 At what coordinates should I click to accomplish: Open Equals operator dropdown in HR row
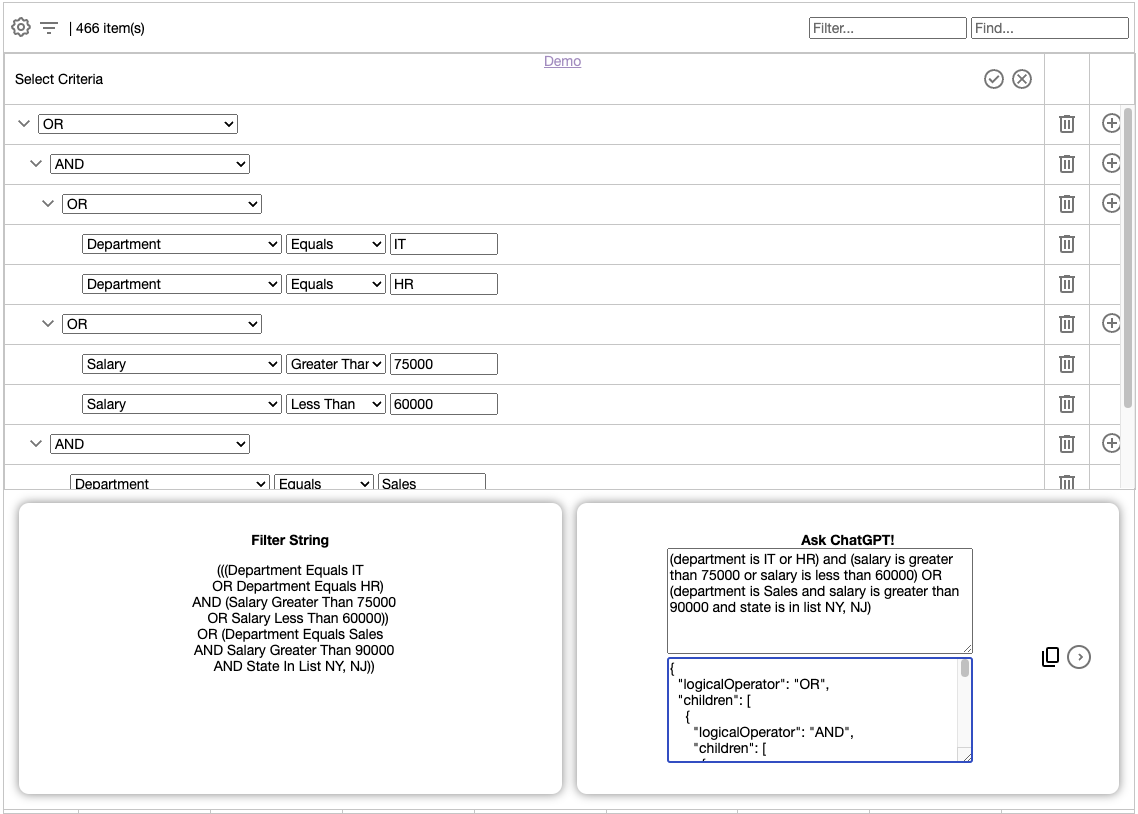(x=335, y=284)
